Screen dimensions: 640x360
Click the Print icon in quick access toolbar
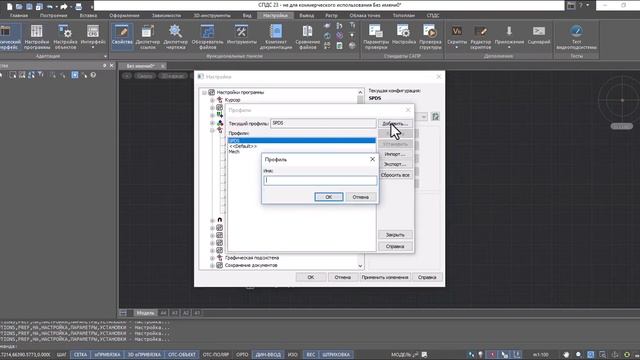[x=78, y=6]
